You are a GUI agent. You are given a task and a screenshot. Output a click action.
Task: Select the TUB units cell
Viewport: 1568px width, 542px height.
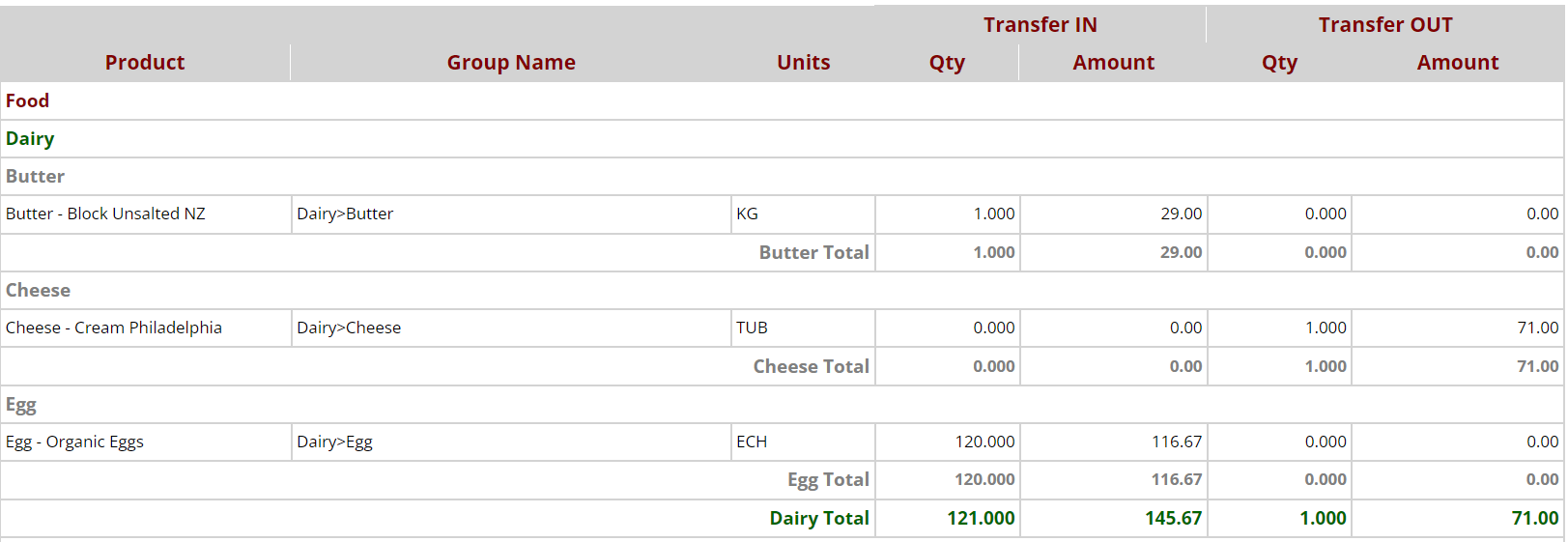pos(752,328)
